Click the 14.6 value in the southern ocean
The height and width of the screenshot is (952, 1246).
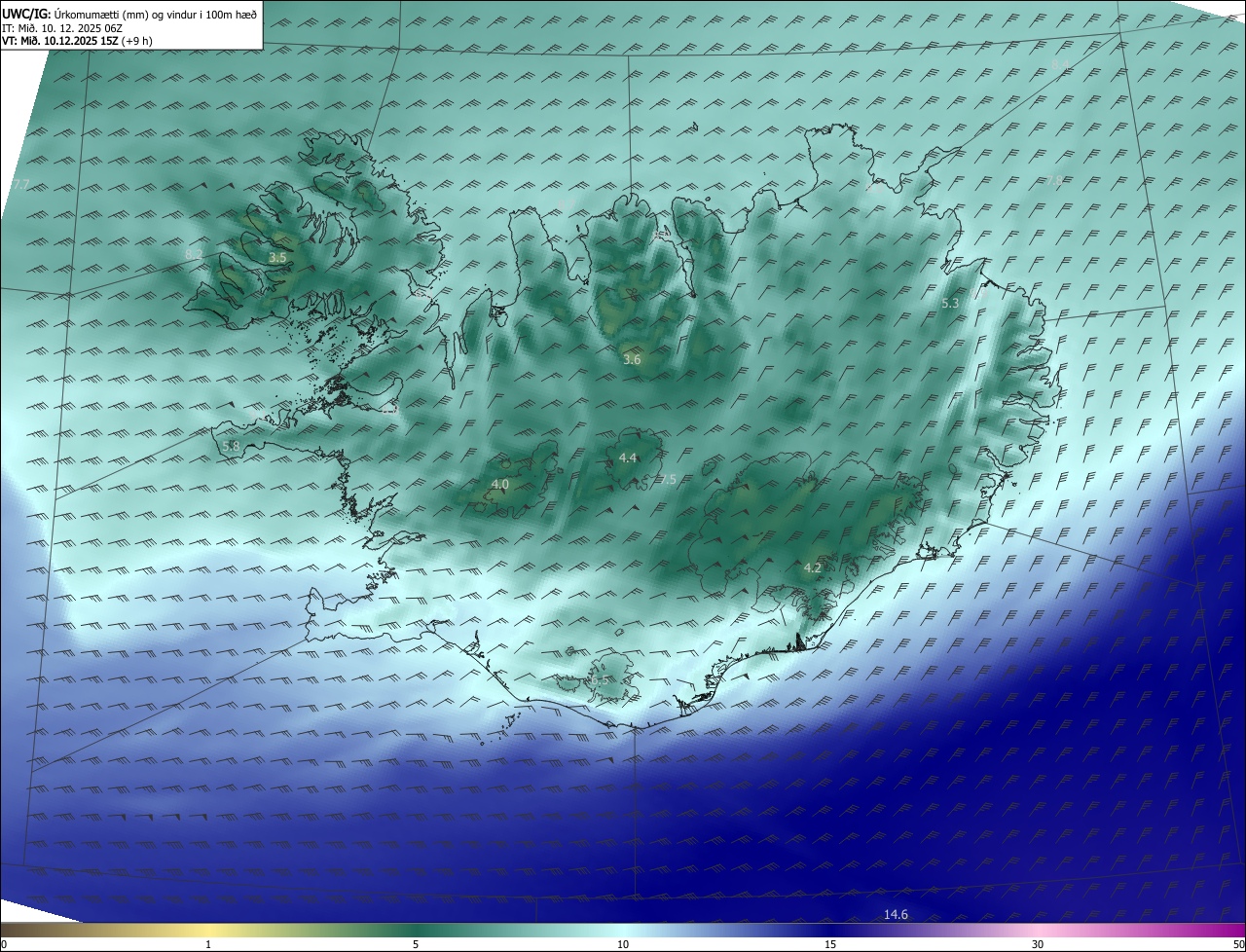coord(896,914)
